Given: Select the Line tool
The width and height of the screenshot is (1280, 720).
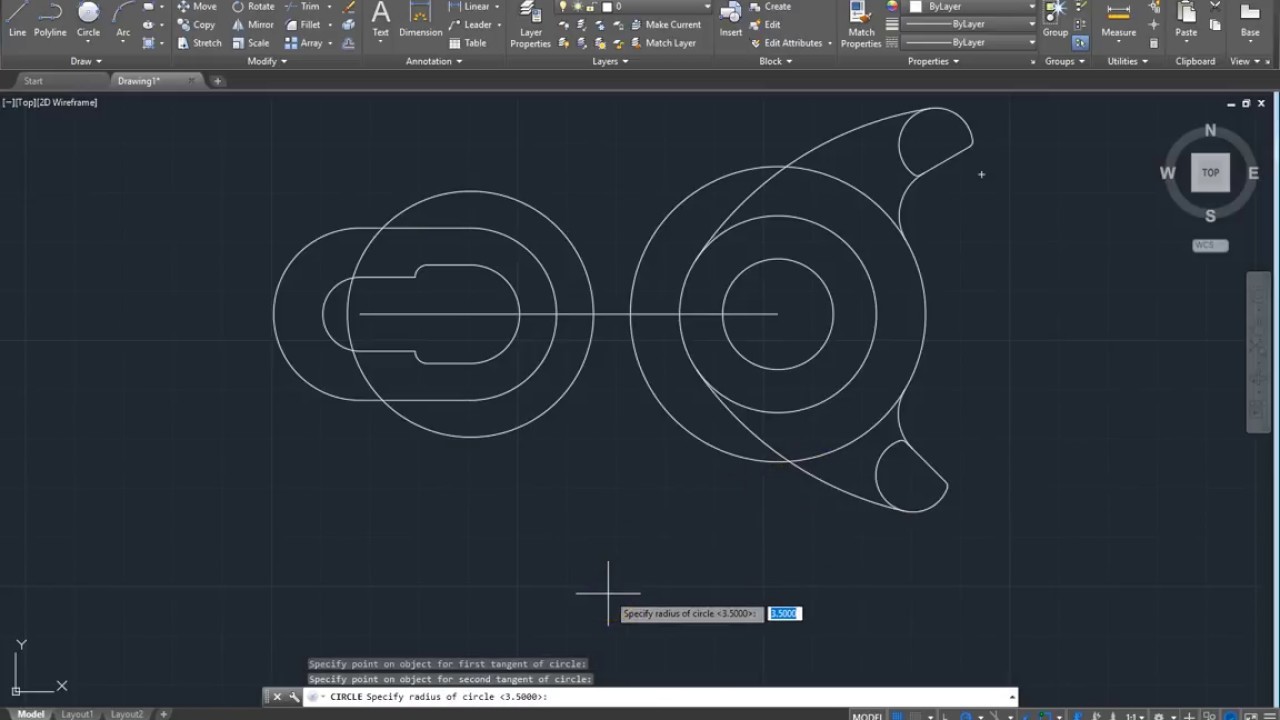Looking at the screenshot, I should pyautogui.click(x=17, y=19).
